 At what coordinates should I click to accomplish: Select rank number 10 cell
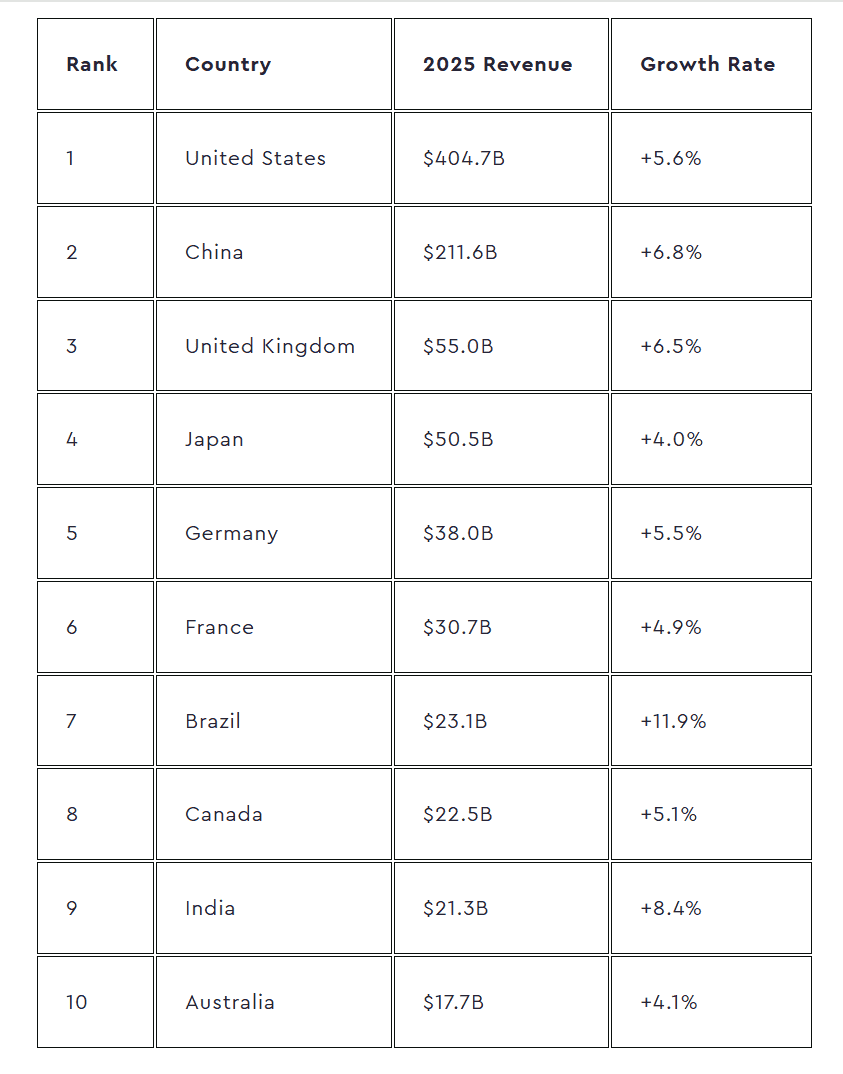click(77, 1002)
